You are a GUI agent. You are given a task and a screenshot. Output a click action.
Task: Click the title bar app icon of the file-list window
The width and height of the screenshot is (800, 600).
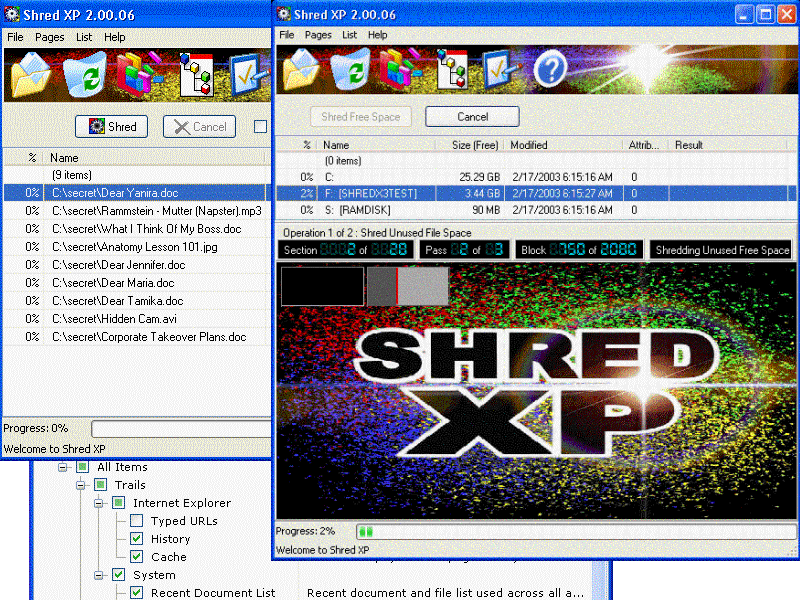coord(12,14)
